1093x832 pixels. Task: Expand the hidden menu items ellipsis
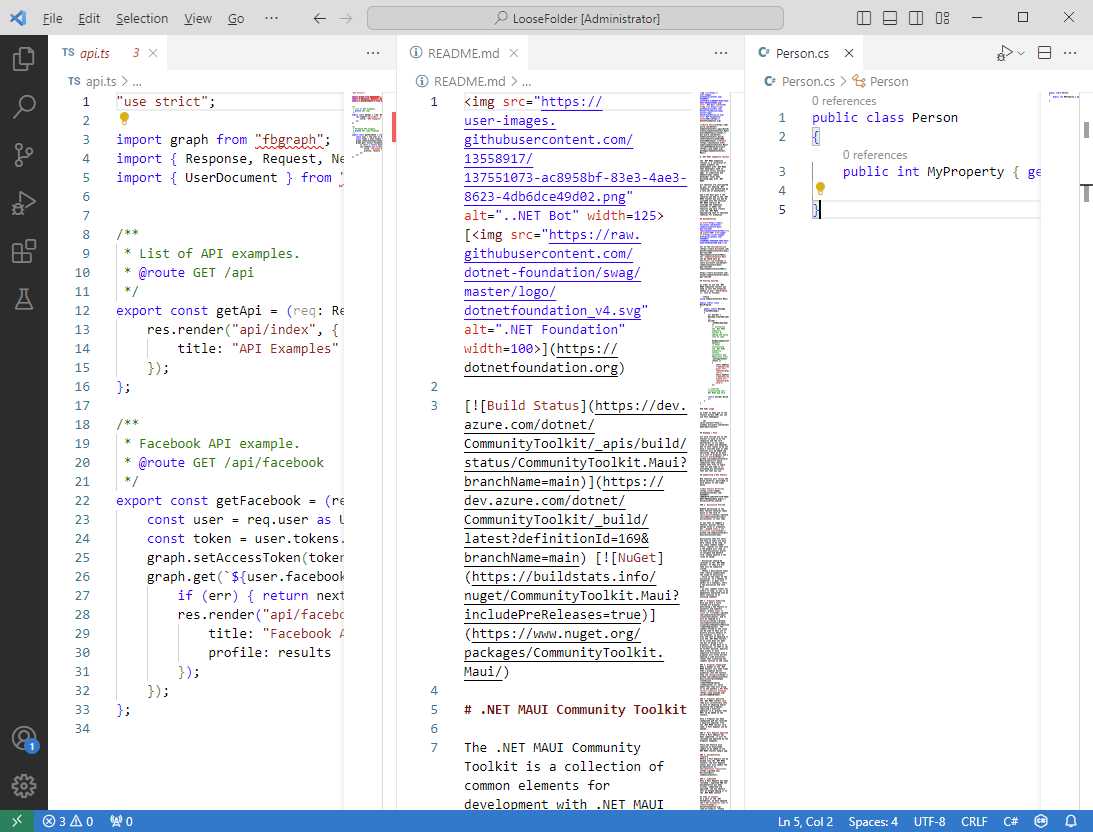[271, 18]
